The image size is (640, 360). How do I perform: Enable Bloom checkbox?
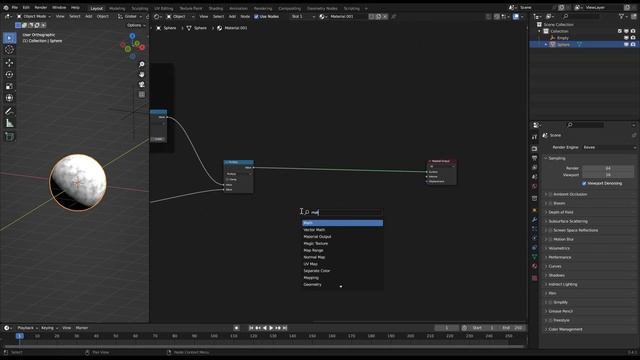tap(550, 203)
